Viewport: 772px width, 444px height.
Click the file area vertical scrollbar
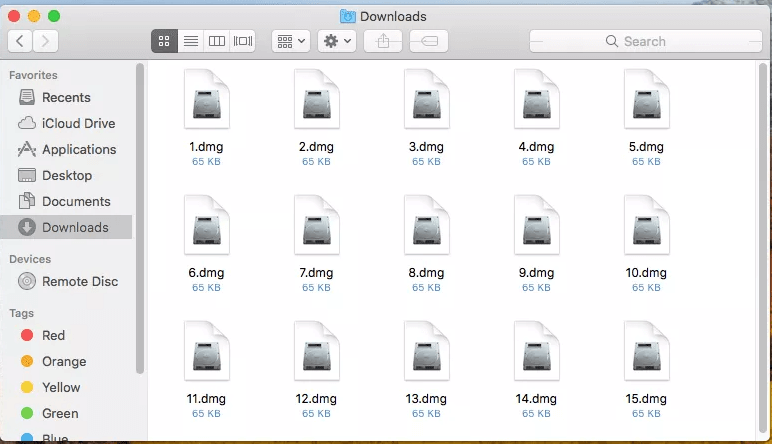click(763, 249)
